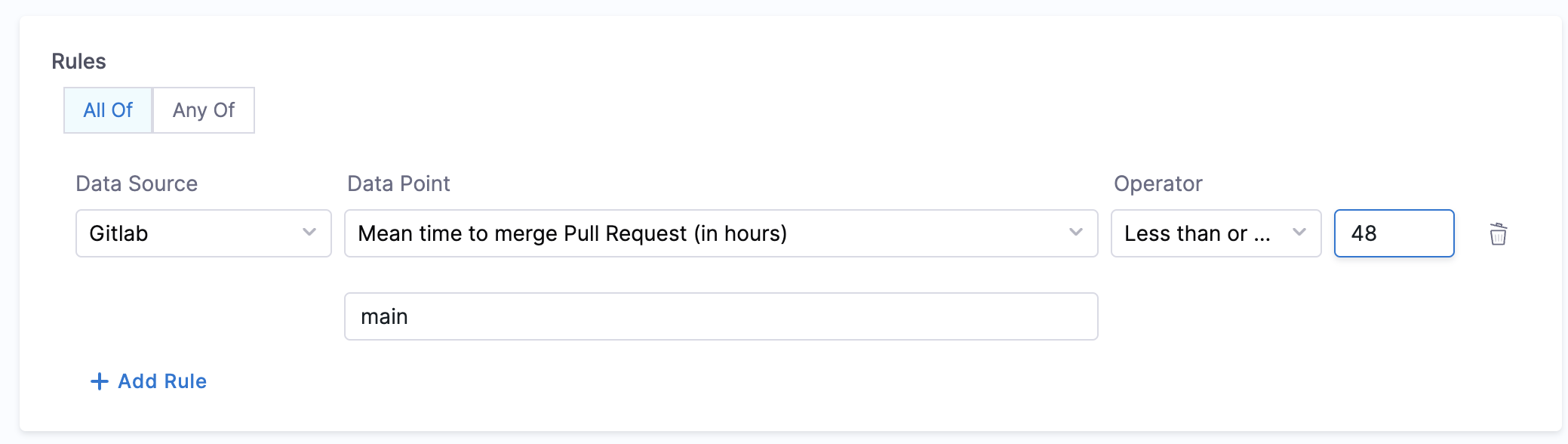Click the chevron arrow in Operator dropdown
Screen dimensions: 1568x444
point(1299,233)
